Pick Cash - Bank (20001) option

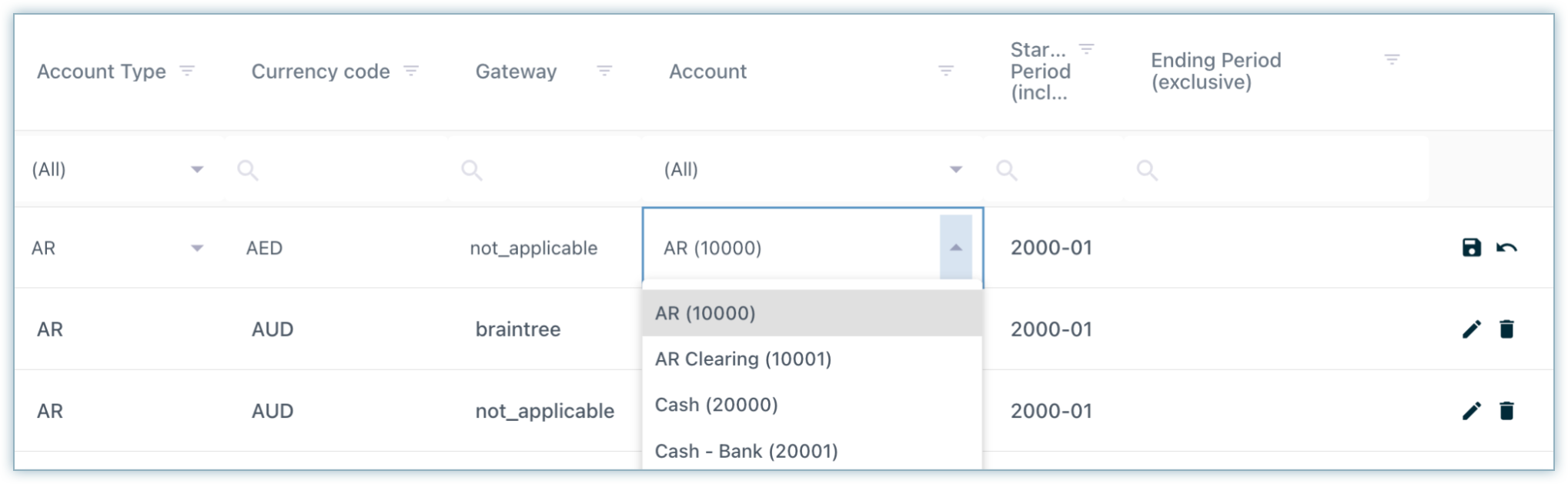tap(746, 451)
